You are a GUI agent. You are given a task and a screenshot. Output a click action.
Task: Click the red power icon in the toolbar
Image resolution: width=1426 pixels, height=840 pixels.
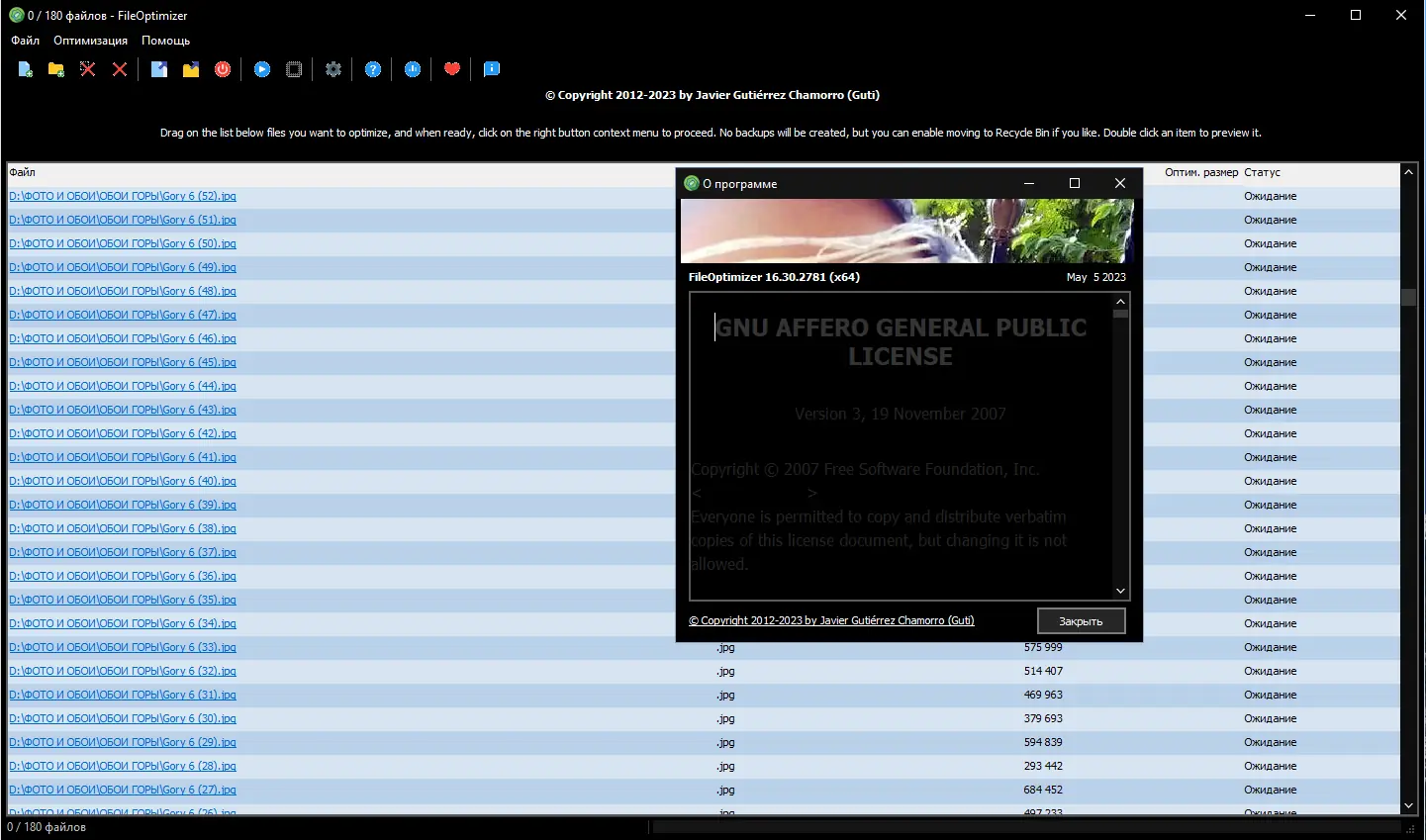point(223,69)
